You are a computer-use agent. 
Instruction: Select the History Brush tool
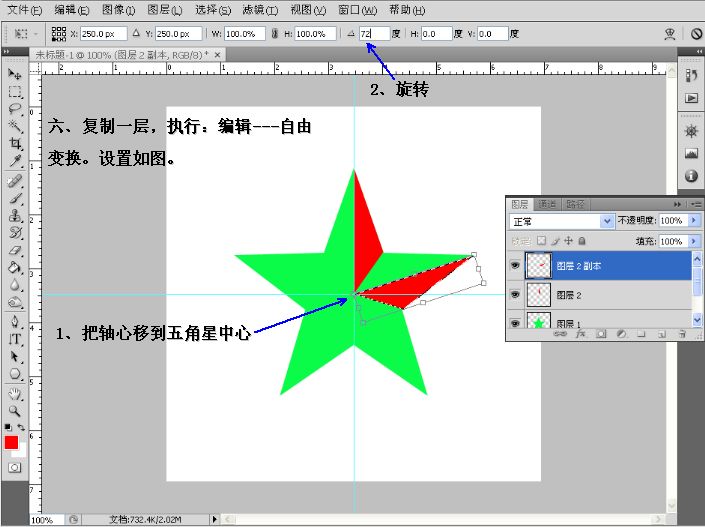15,232
